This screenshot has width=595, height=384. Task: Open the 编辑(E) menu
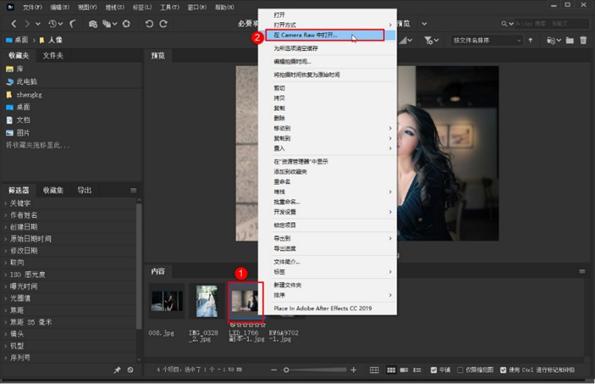pos(60,7)
